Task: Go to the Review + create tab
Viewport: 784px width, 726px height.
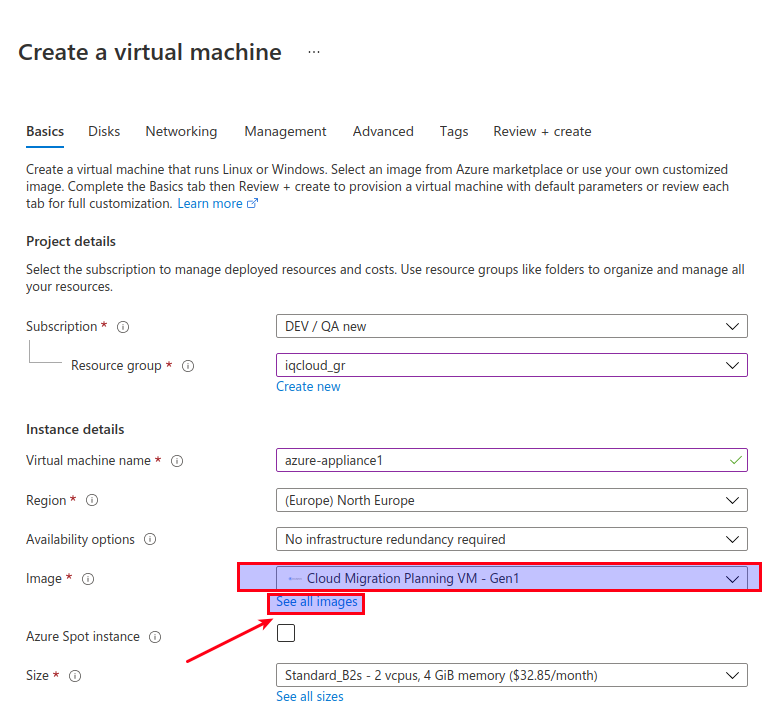Action: (x=542, y=132)
